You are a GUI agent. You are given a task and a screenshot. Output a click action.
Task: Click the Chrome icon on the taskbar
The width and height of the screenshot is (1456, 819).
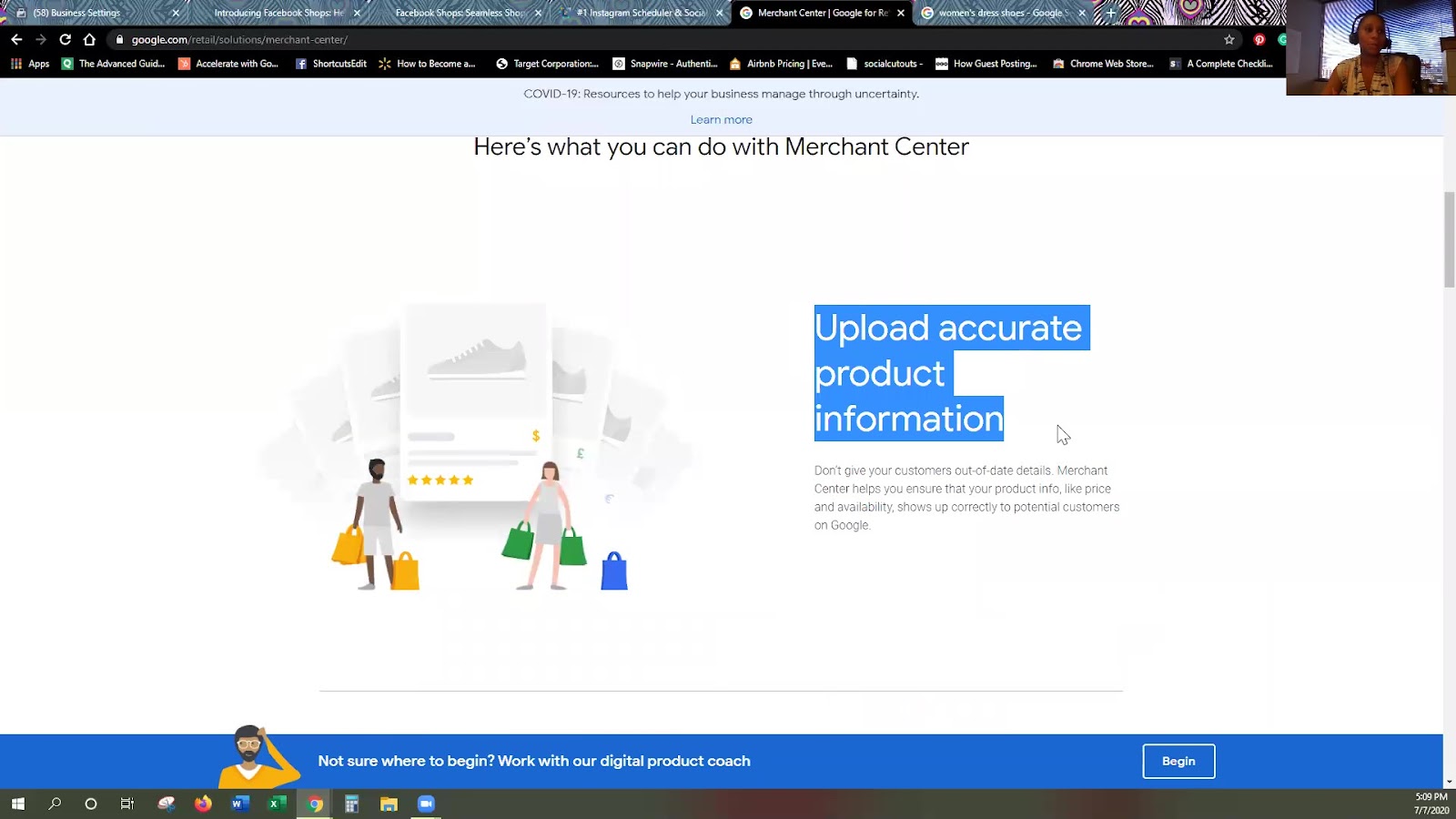coord(315,804)
